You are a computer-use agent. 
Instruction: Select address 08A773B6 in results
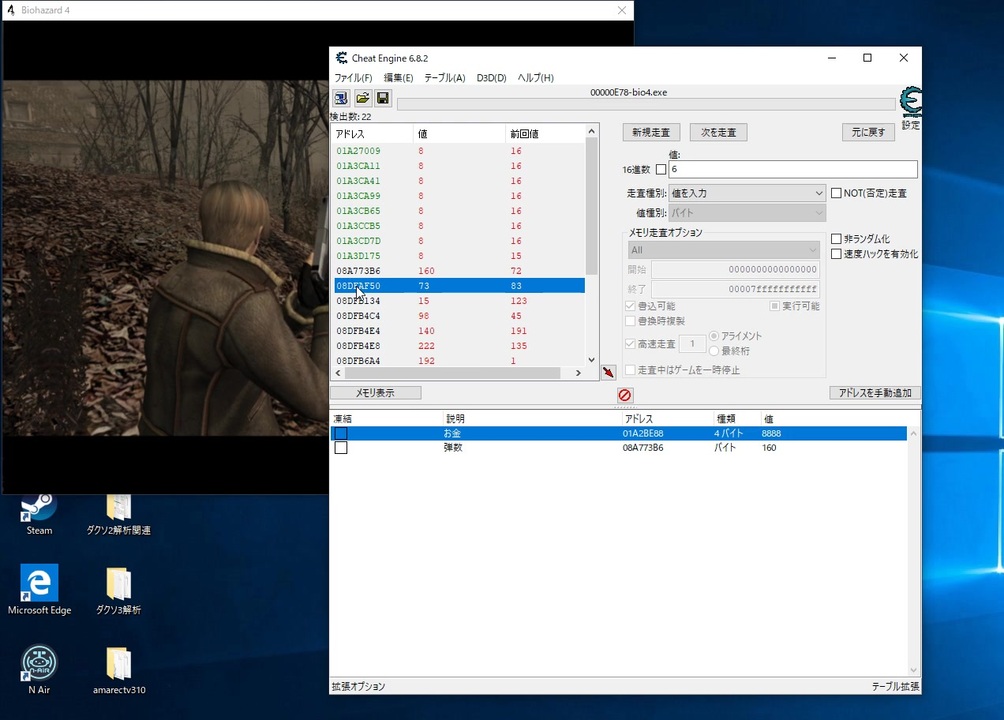click(x=359, y=271)
